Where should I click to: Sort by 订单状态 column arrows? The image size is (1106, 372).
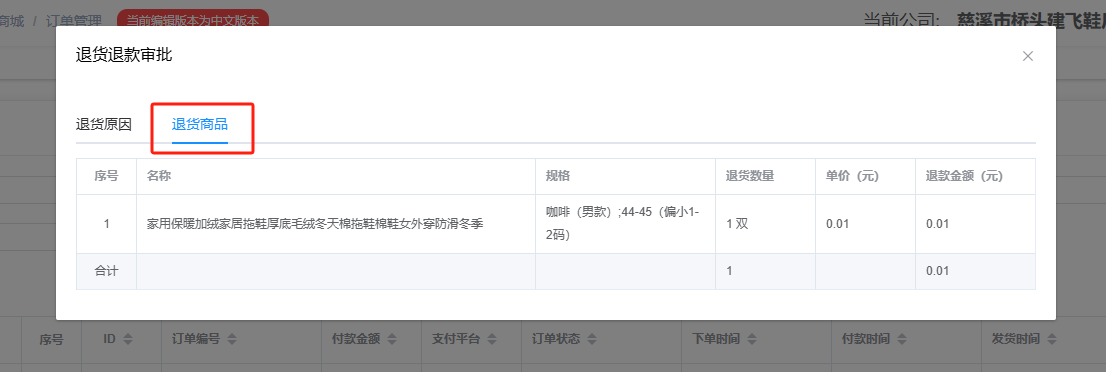point(592,340)
